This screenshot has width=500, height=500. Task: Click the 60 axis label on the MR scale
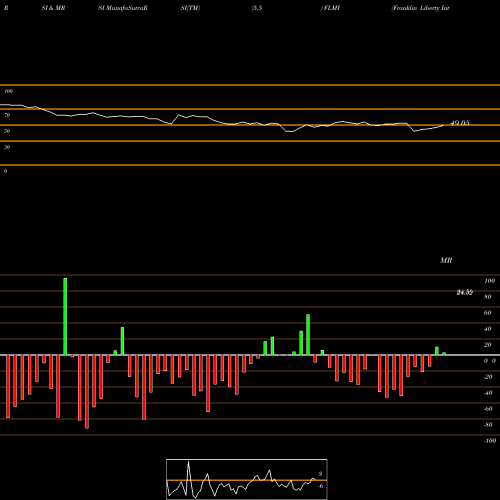click(x=487, y=313)
